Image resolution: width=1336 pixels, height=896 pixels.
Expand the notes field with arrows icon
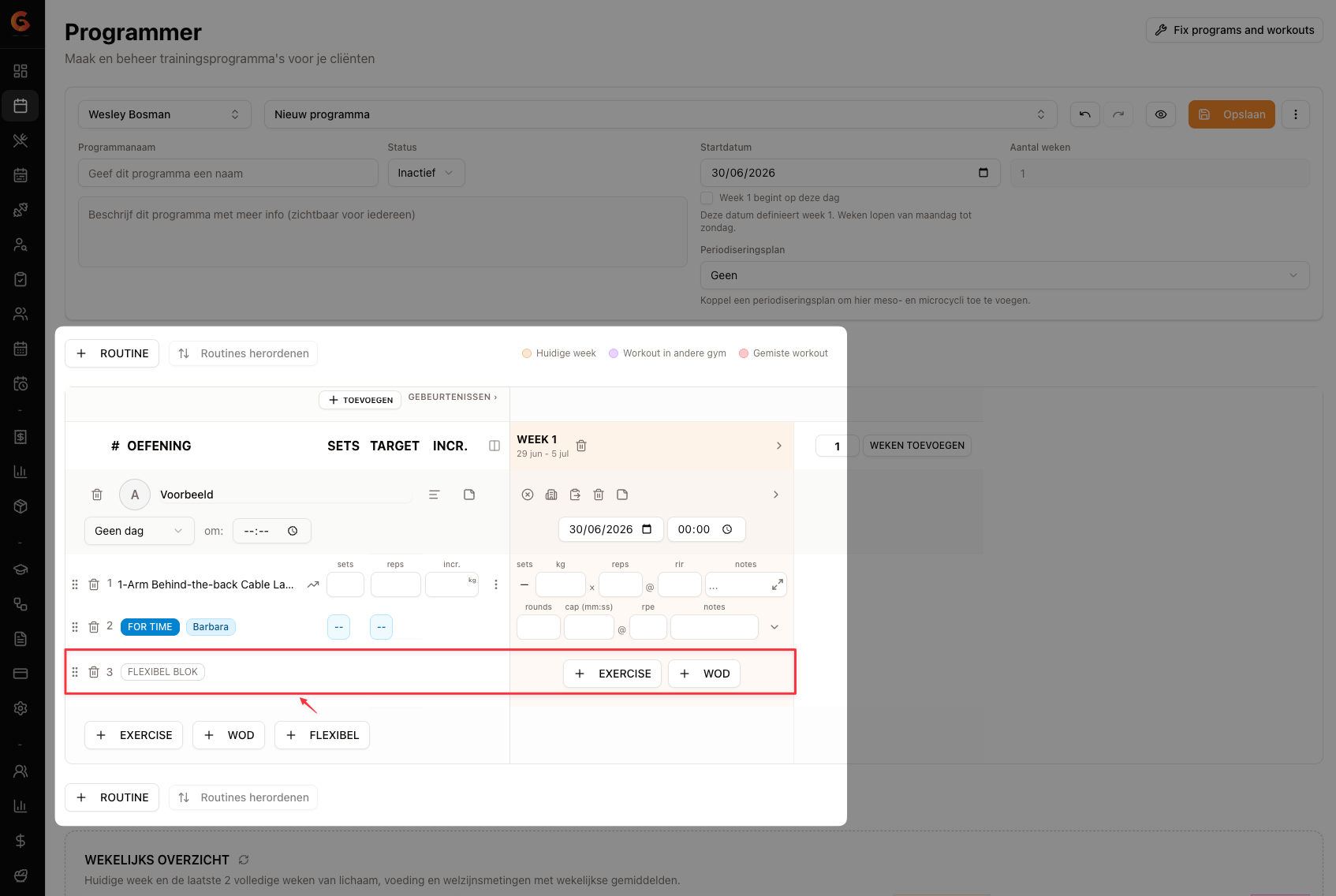(778, 584)
